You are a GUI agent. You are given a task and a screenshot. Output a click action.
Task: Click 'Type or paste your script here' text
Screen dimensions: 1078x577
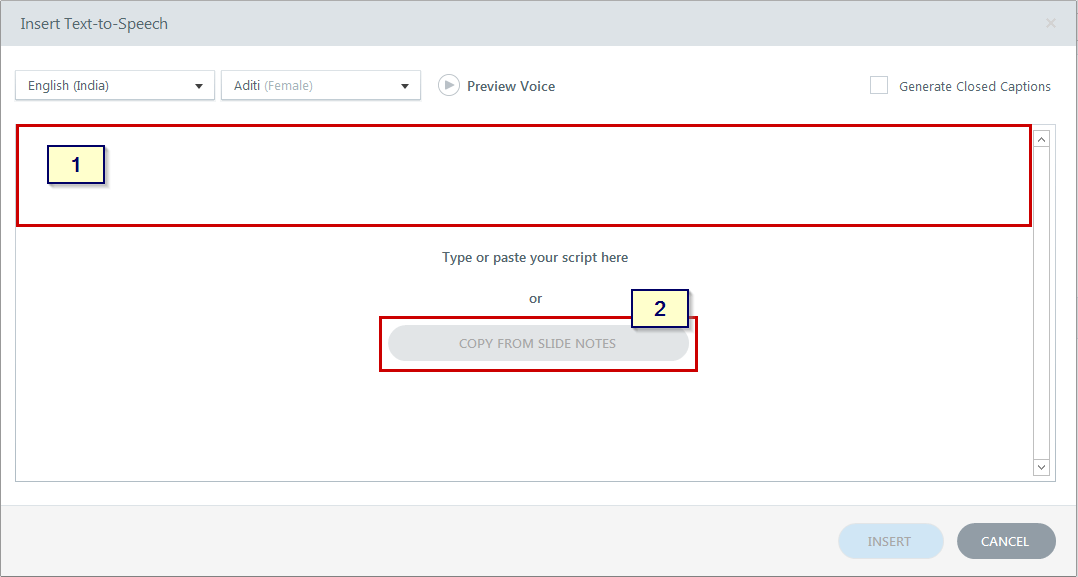(x=535, y=257)
